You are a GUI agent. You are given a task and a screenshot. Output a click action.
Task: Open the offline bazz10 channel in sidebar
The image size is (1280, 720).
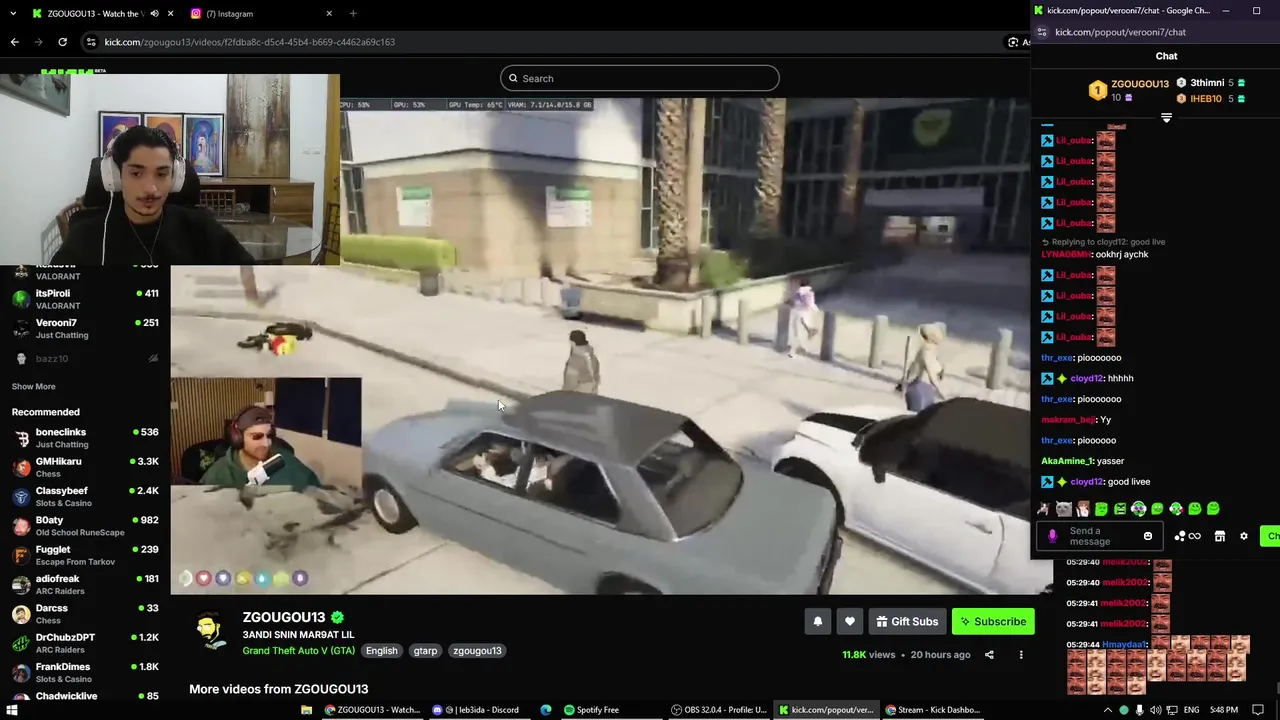click(x=85, y=358)
